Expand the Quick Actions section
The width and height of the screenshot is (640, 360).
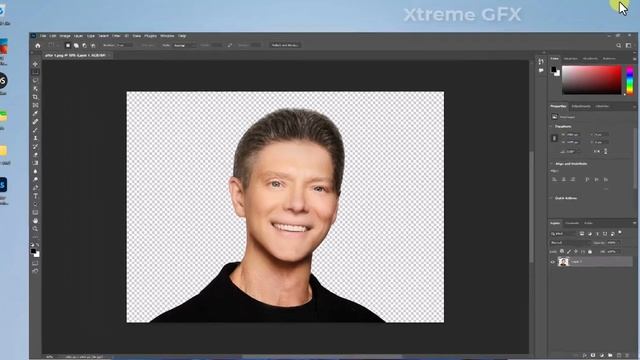pyautogui.click(x=551, y=198)
